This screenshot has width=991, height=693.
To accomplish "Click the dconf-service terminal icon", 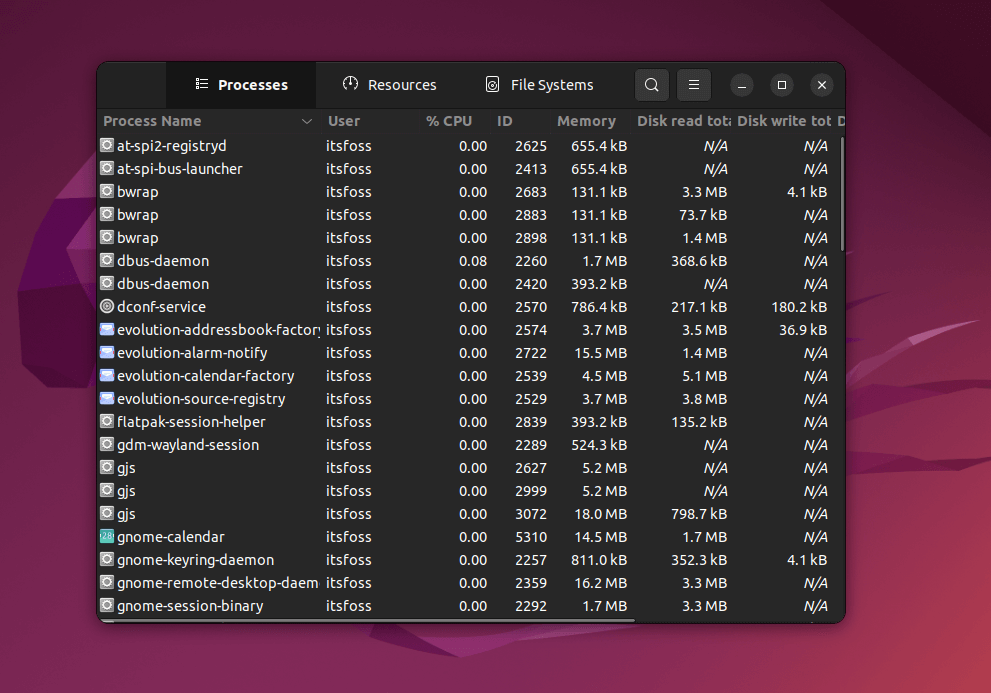I will click(x=107, y=306).
